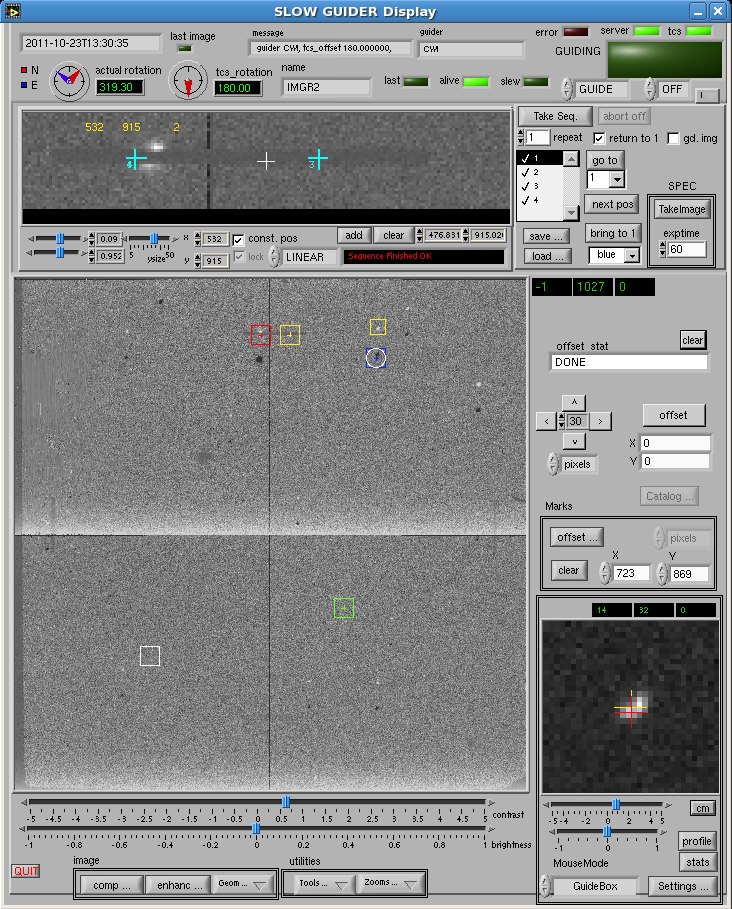The width and height of the screenshot is (732, 909).
Task: Expand the go to position dropdown
Action: (606, 179)
